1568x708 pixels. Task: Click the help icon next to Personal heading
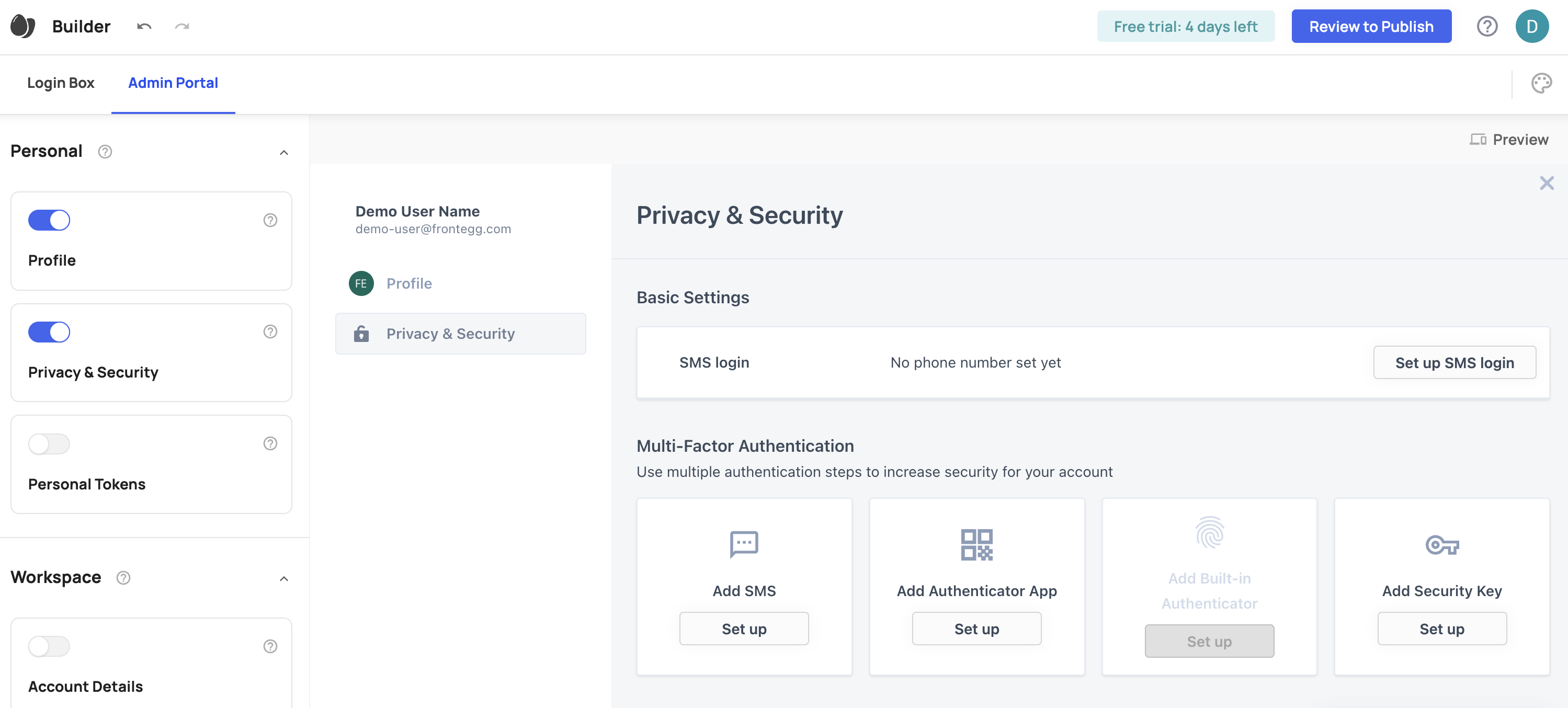[x=104, y=152]
